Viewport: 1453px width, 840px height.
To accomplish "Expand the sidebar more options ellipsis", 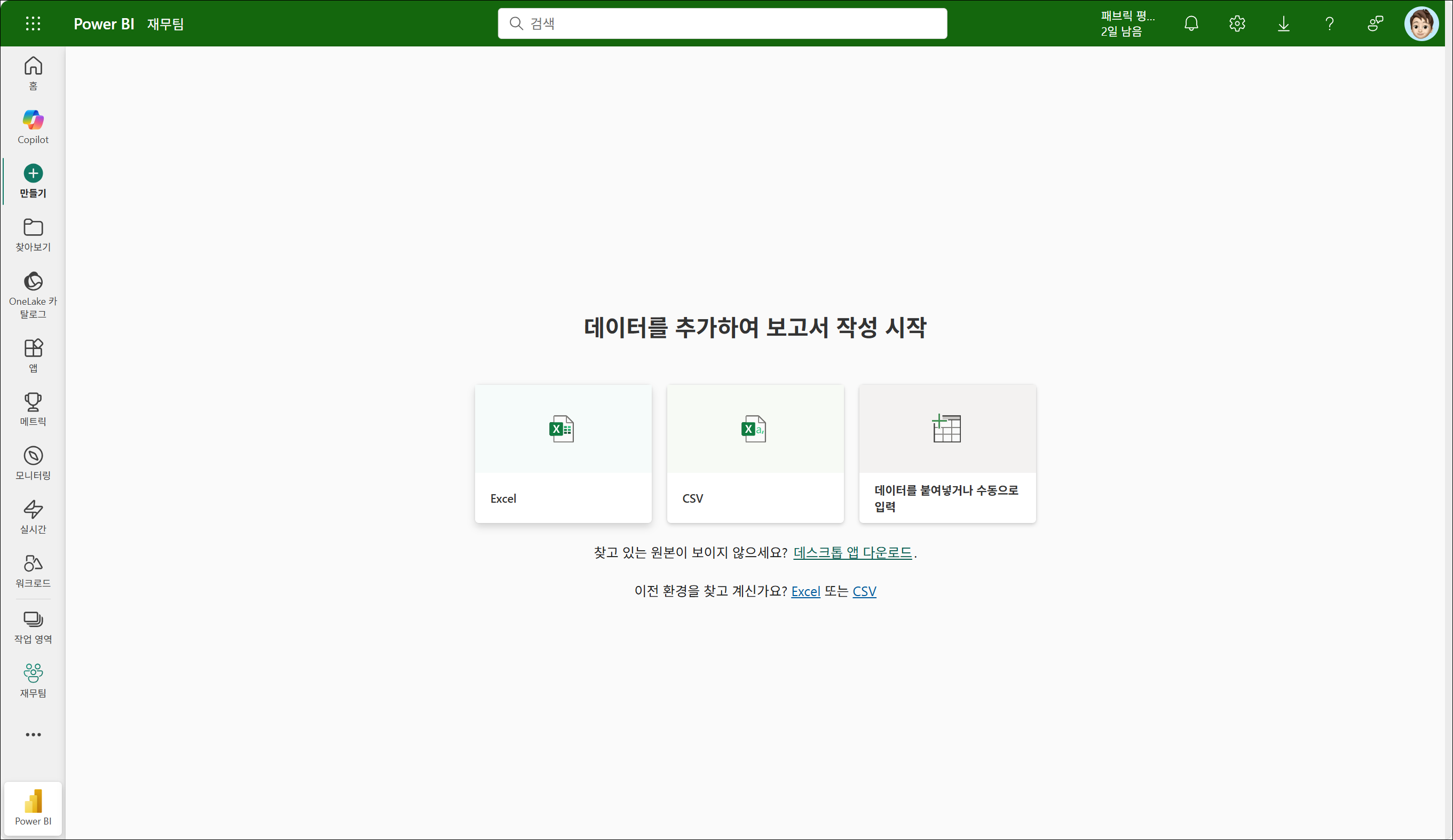I will 33,734.
